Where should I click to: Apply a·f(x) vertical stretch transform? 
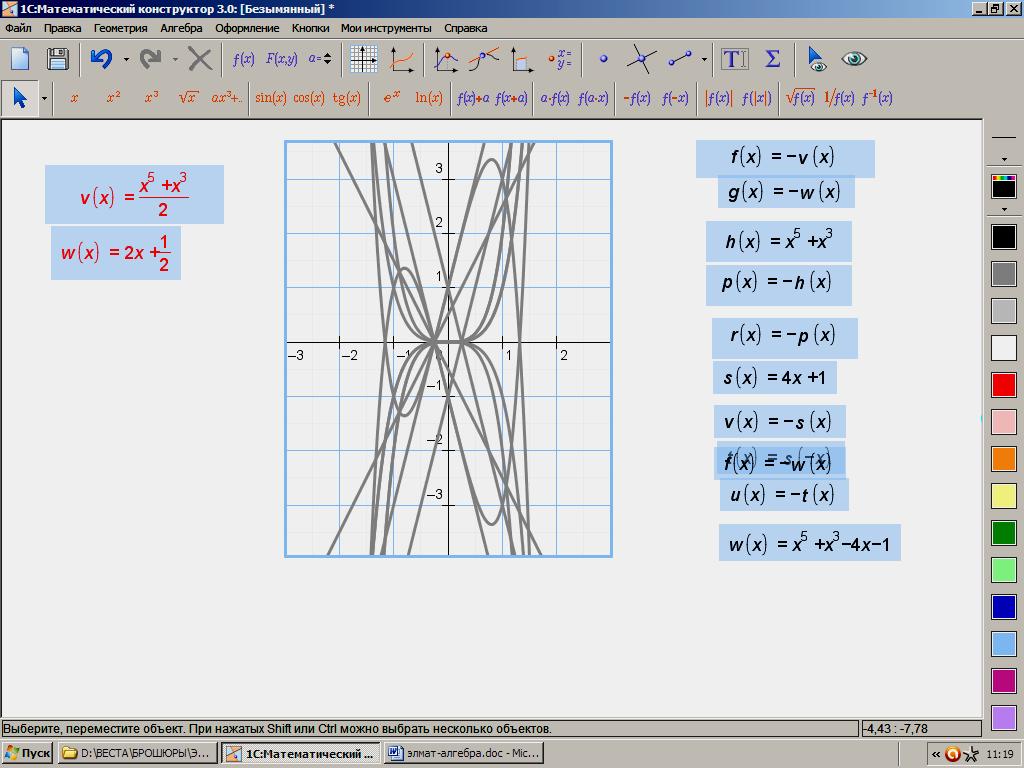tap(554, 98)
